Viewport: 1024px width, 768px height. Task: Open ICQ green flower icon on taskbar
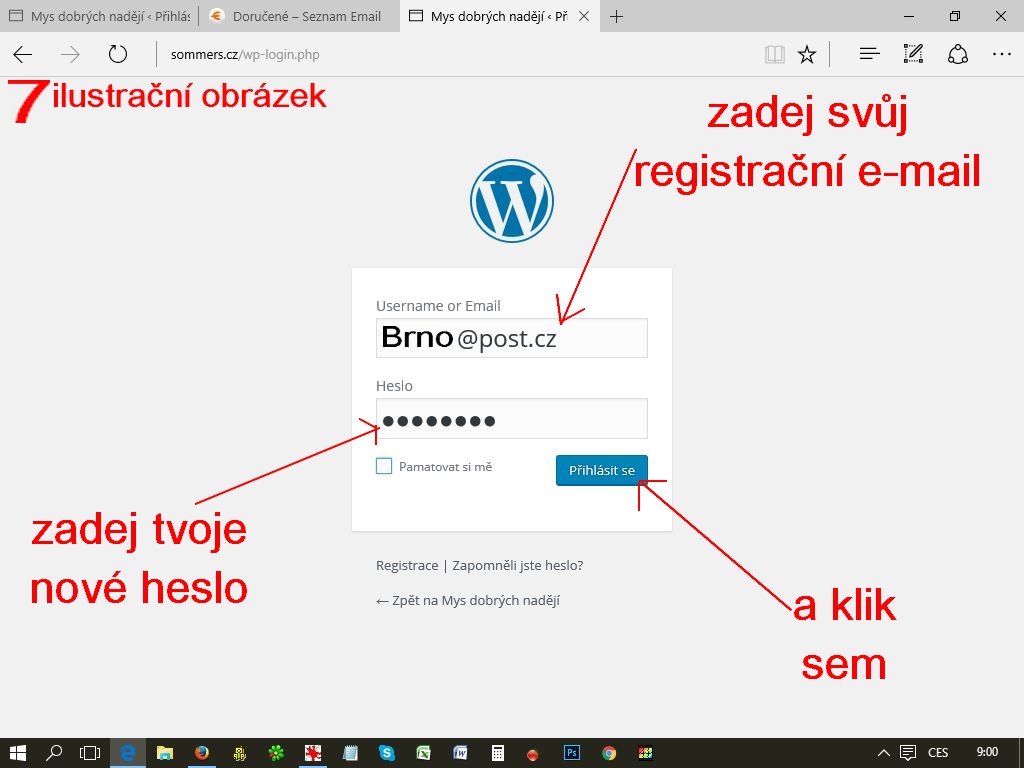pyautogui.click(x=276, y=753)
